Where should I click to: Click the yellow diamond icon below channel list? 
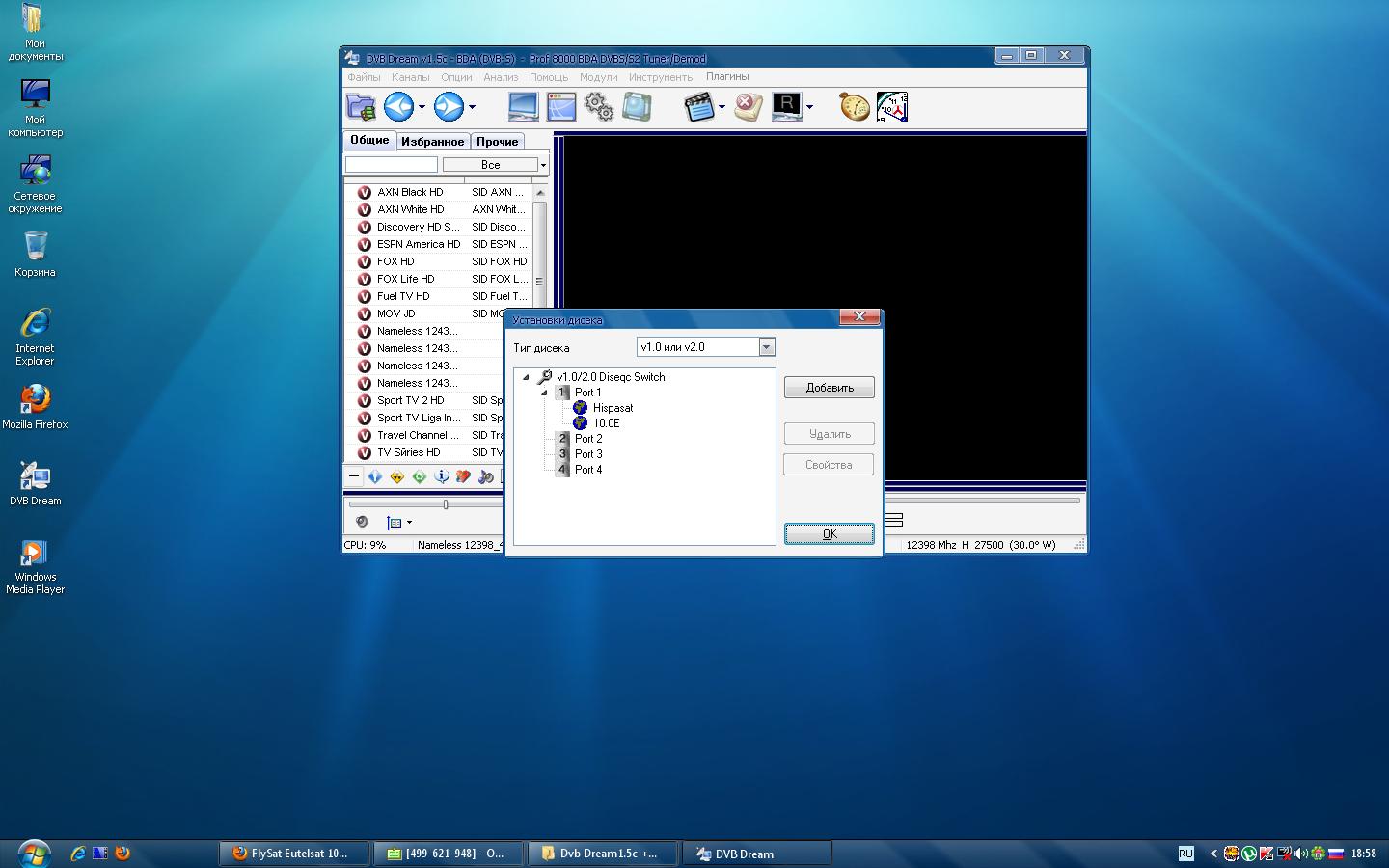(x=397, y=476)
